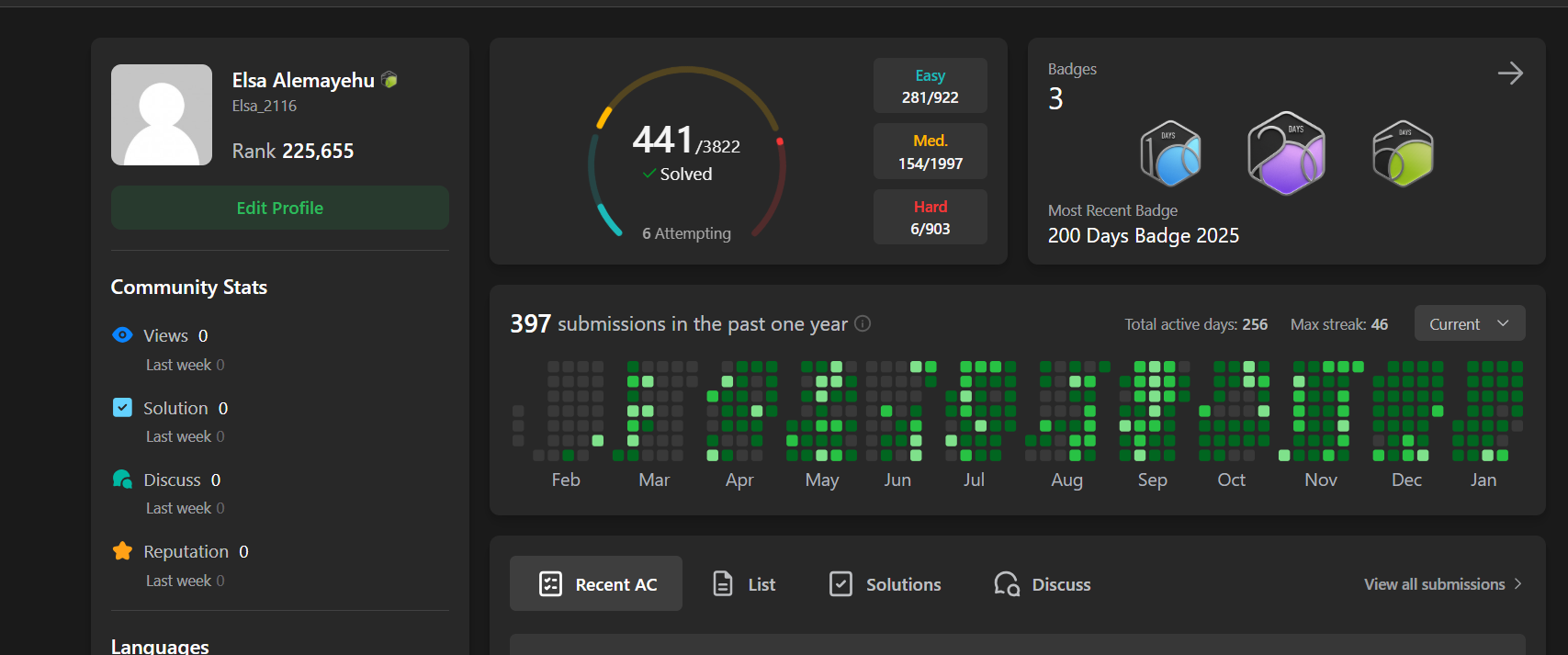This screenshot has width=1568, height=655.
Task: Switch to the Recent AC tab
Action: point(596,584)
